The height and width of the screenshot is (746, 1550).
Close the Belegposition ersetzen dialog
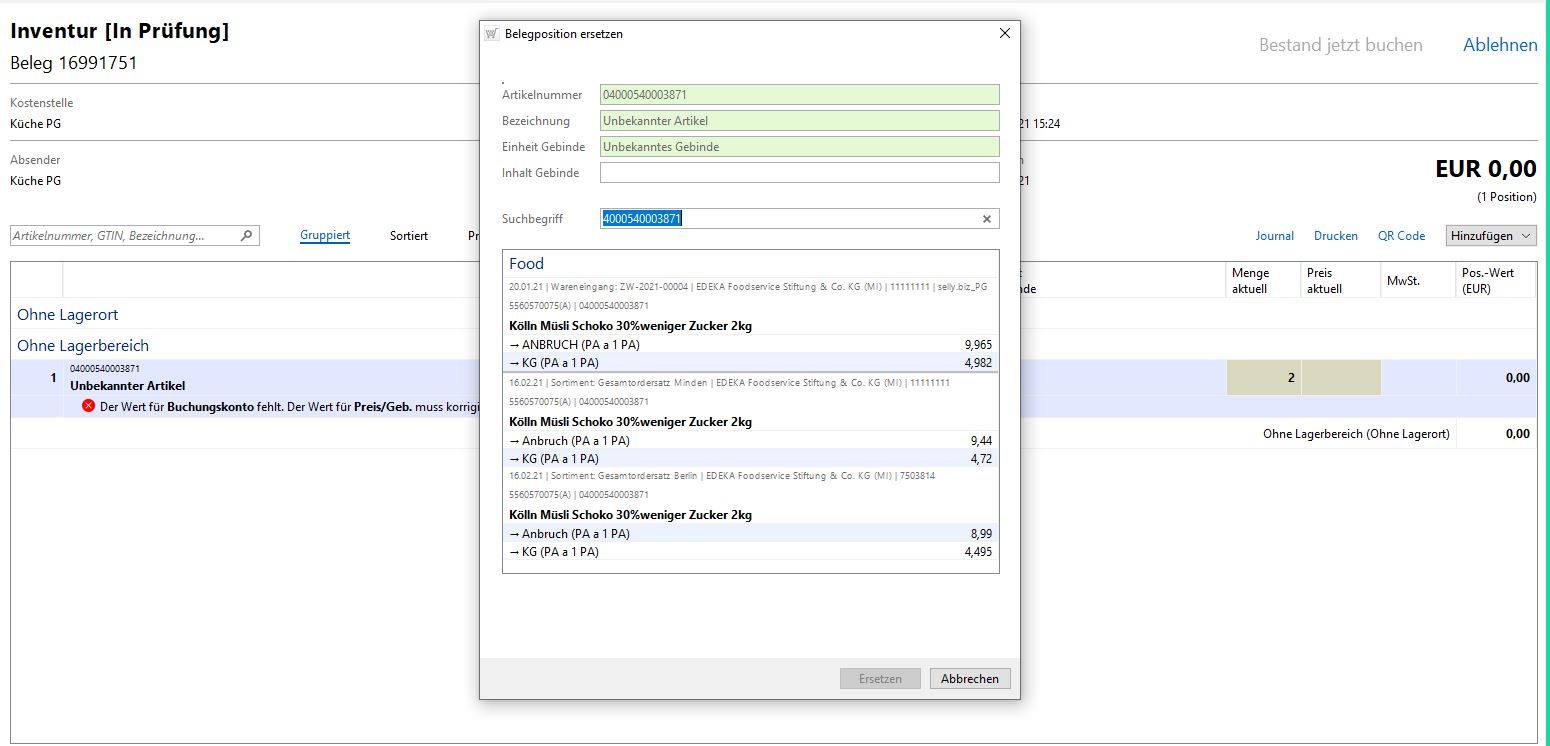coord(1004,34)
